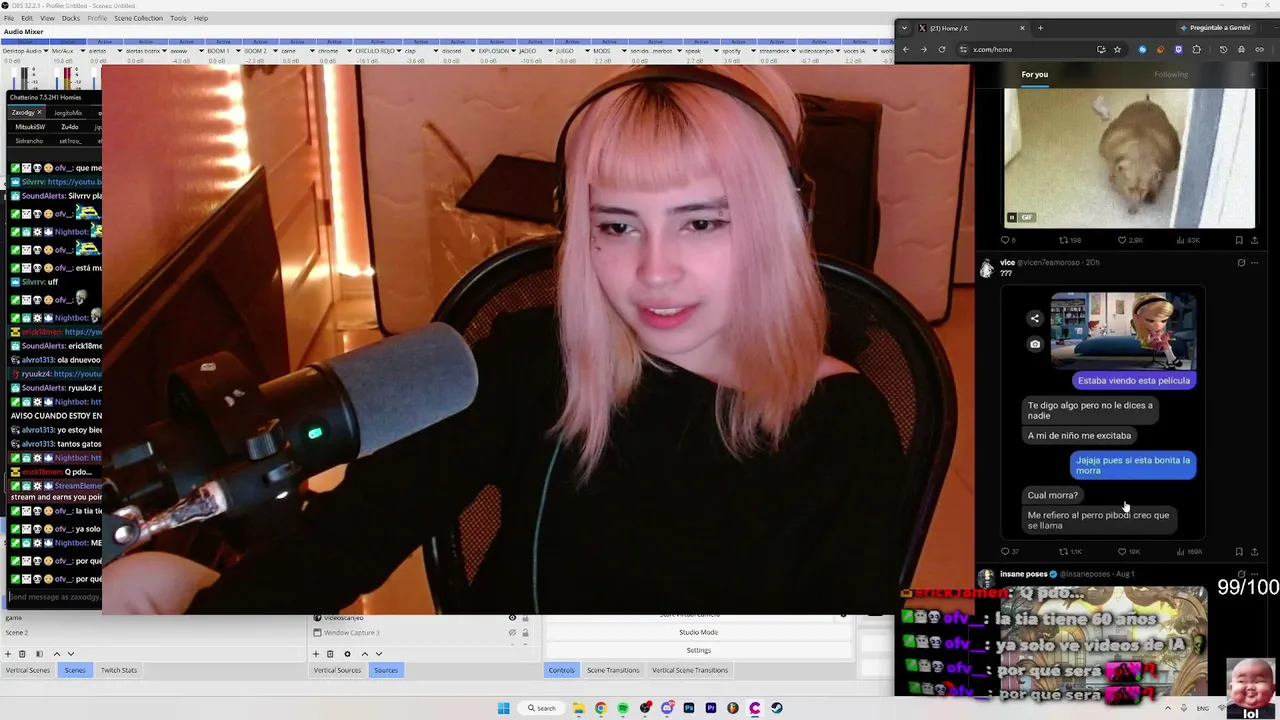Open Desktop Audio mixer dropdown arrow

pos(46,50)
